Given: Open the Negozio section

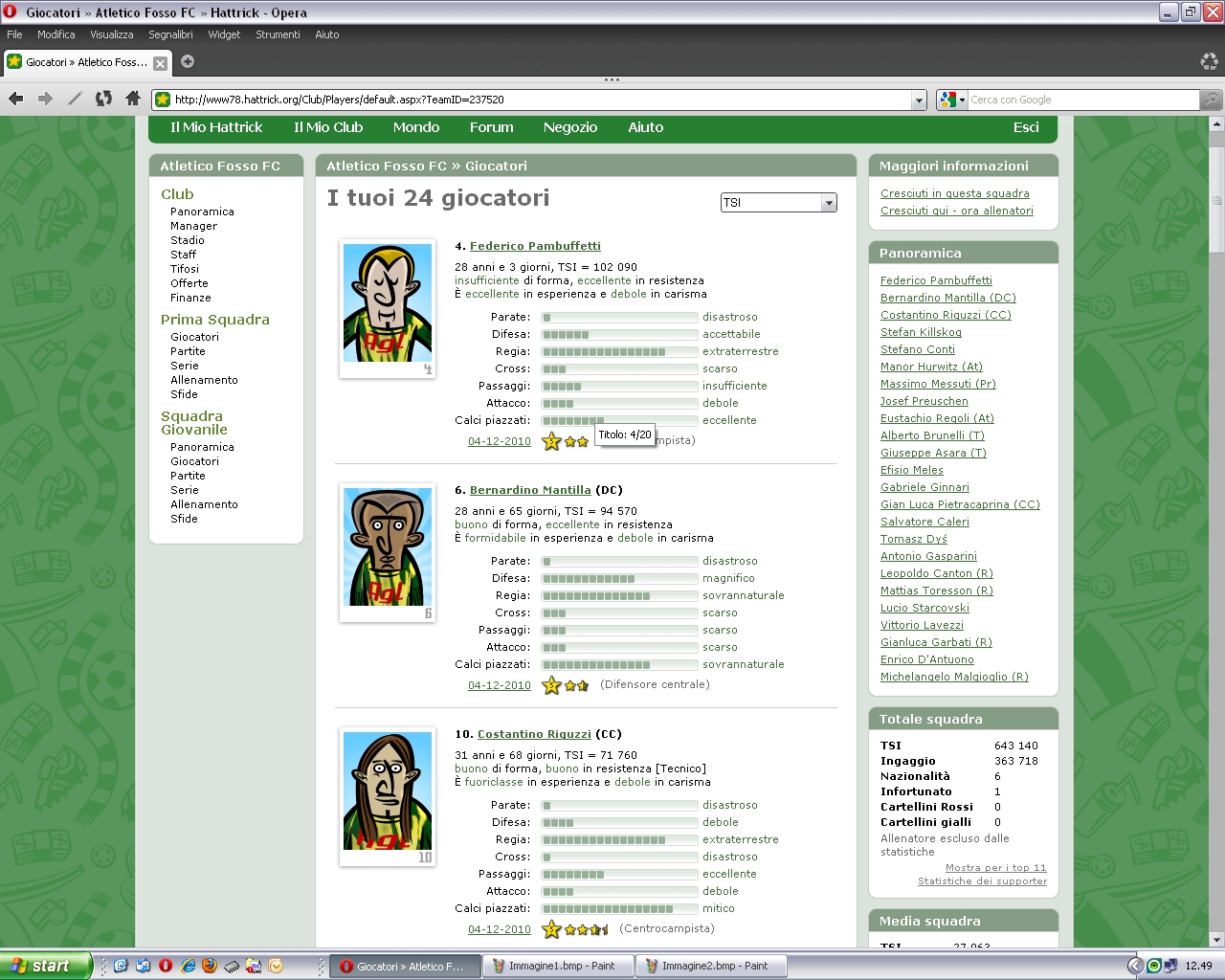Looking at the screenshot, I should 570,127.
